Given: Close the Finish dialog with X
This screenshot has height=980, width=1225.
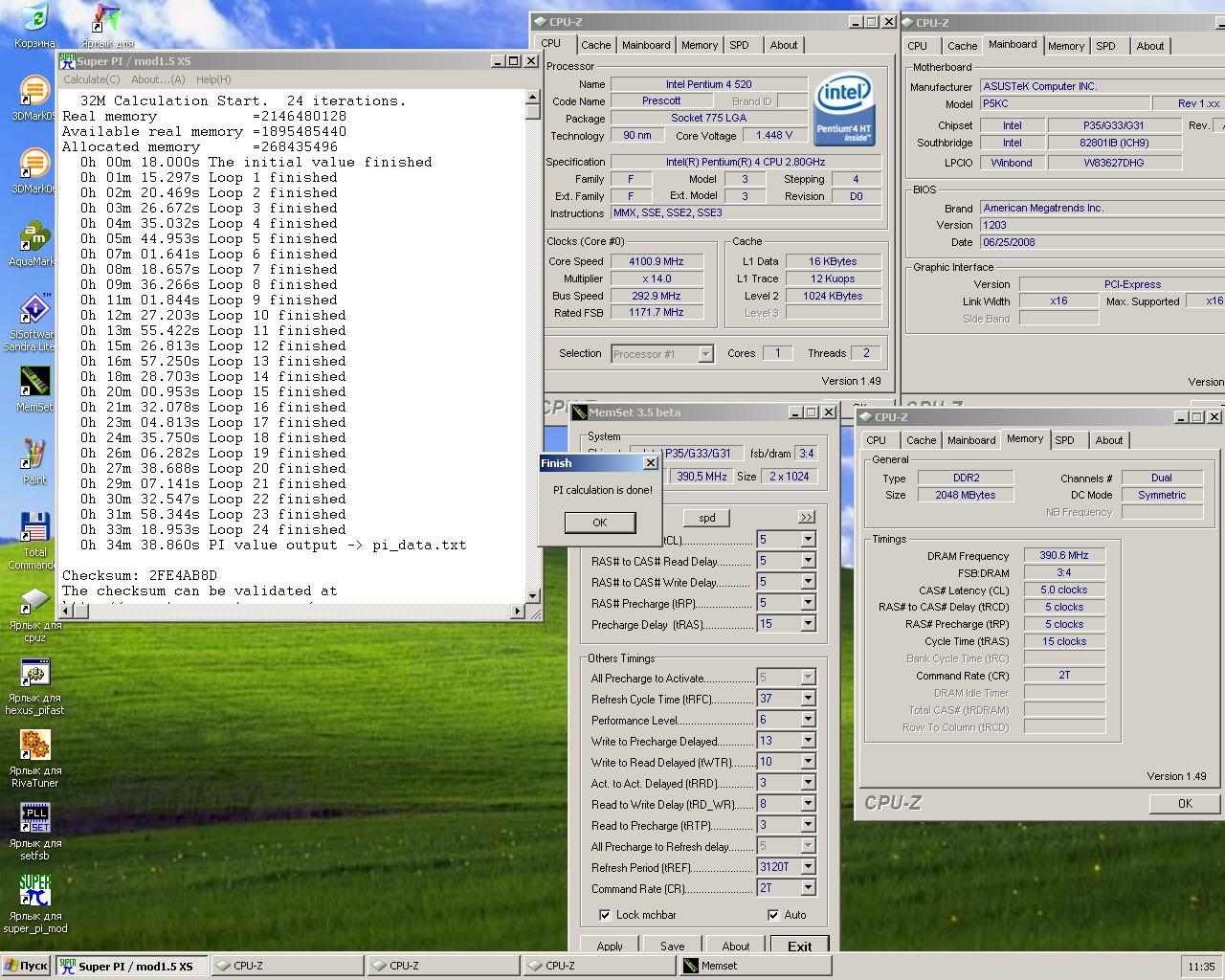Looking at the screenshot, I should click(x=650, y=463).
